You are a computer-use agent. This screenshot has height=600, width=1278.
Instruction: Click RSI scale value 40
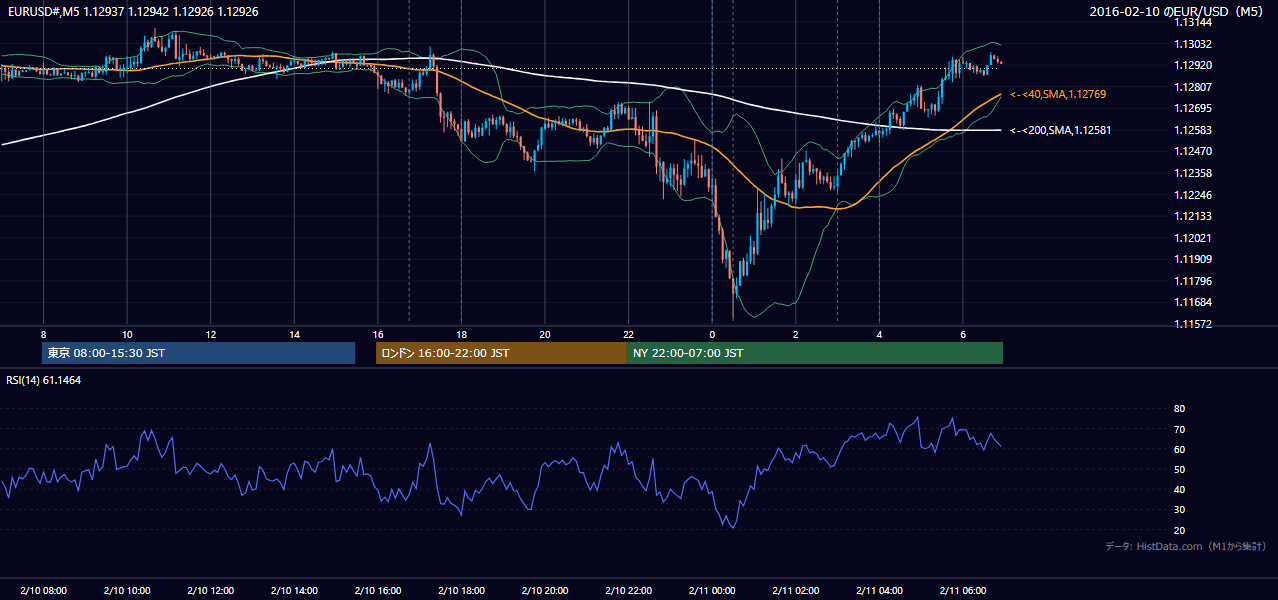pos(1179,489)
